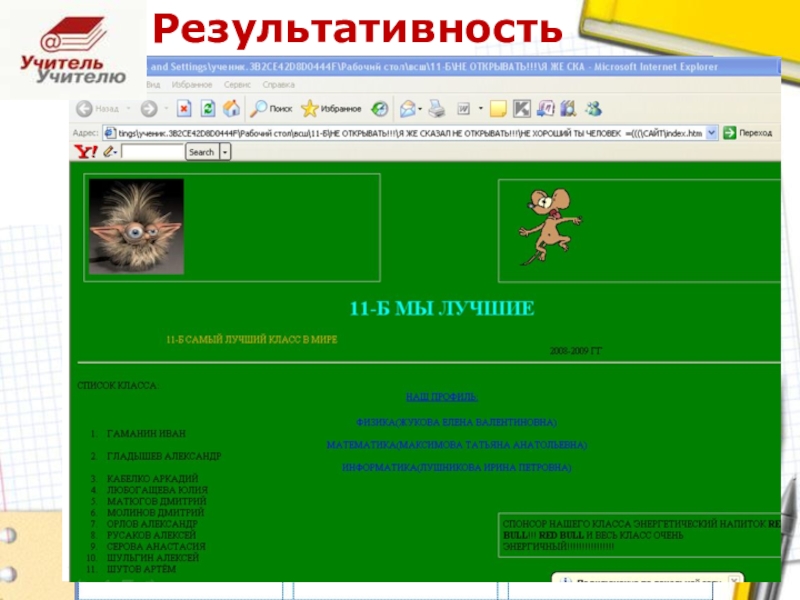800x600 pixels.
Task: Open the Messenger people icon
Action: coord(593,109)
